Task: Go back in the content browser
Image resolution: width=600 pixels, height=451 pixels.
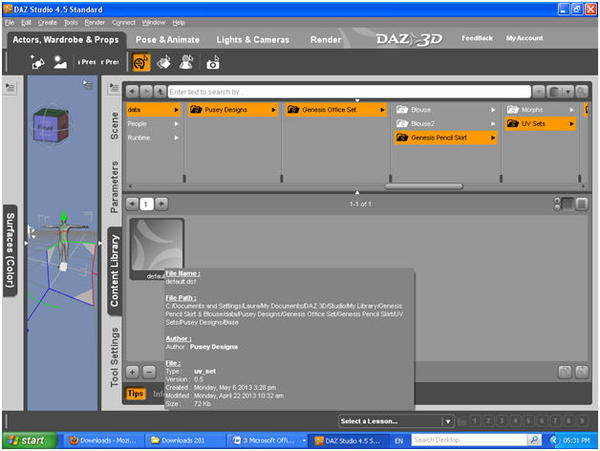Action: point(132,92)
